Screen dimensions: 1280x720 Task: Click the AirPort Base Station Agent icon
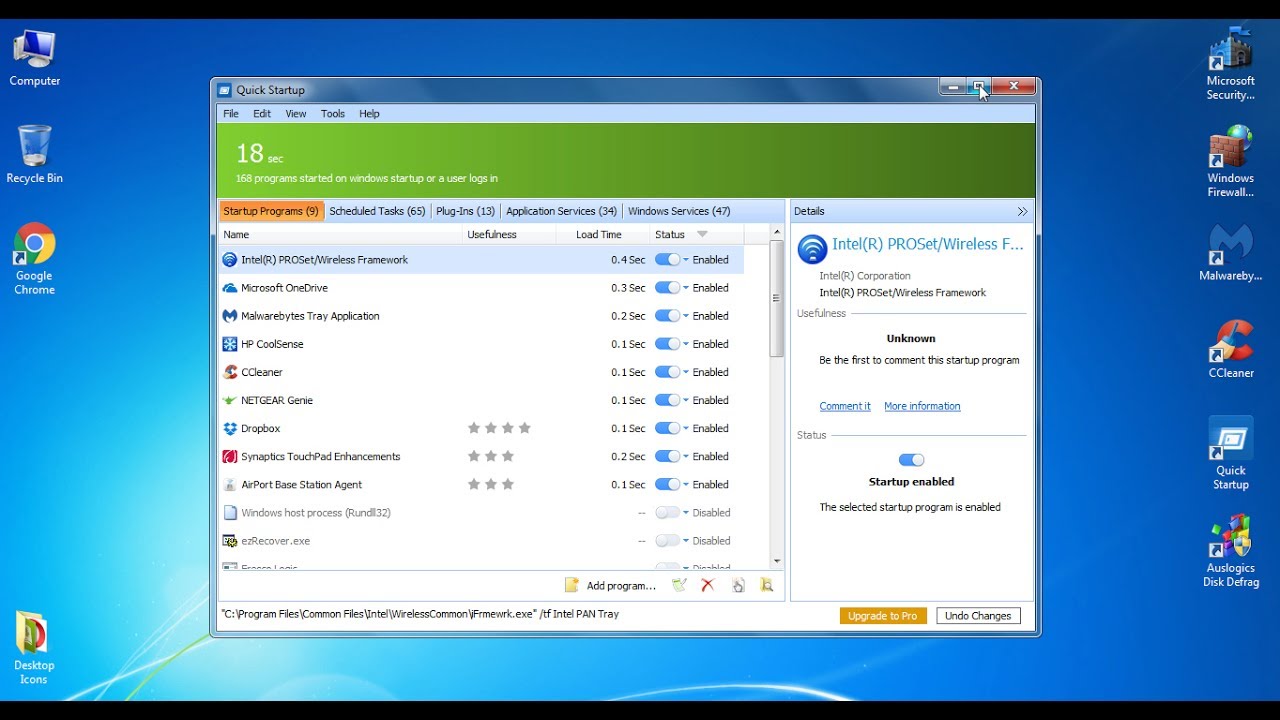(230, 484)
